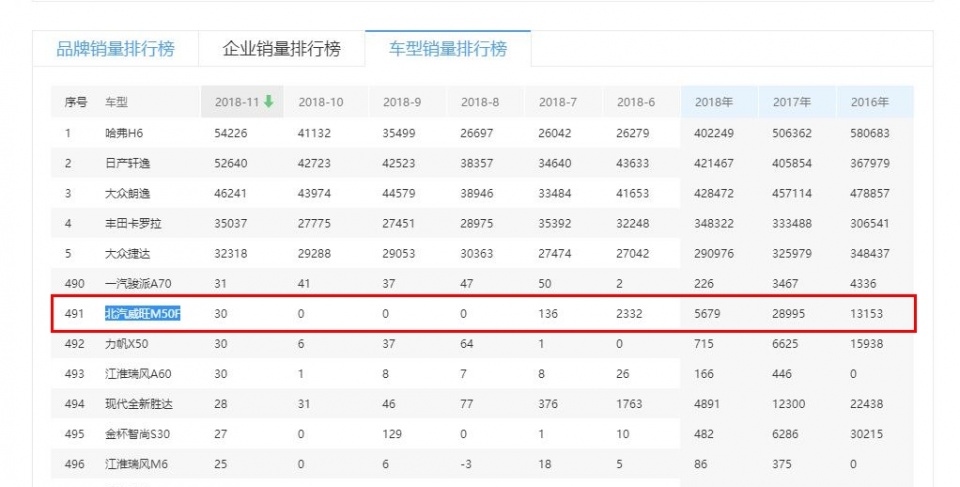960x487 pixels.
Task: Click 哈弗H6 2018 total 402249
Action: coord(714,133)
